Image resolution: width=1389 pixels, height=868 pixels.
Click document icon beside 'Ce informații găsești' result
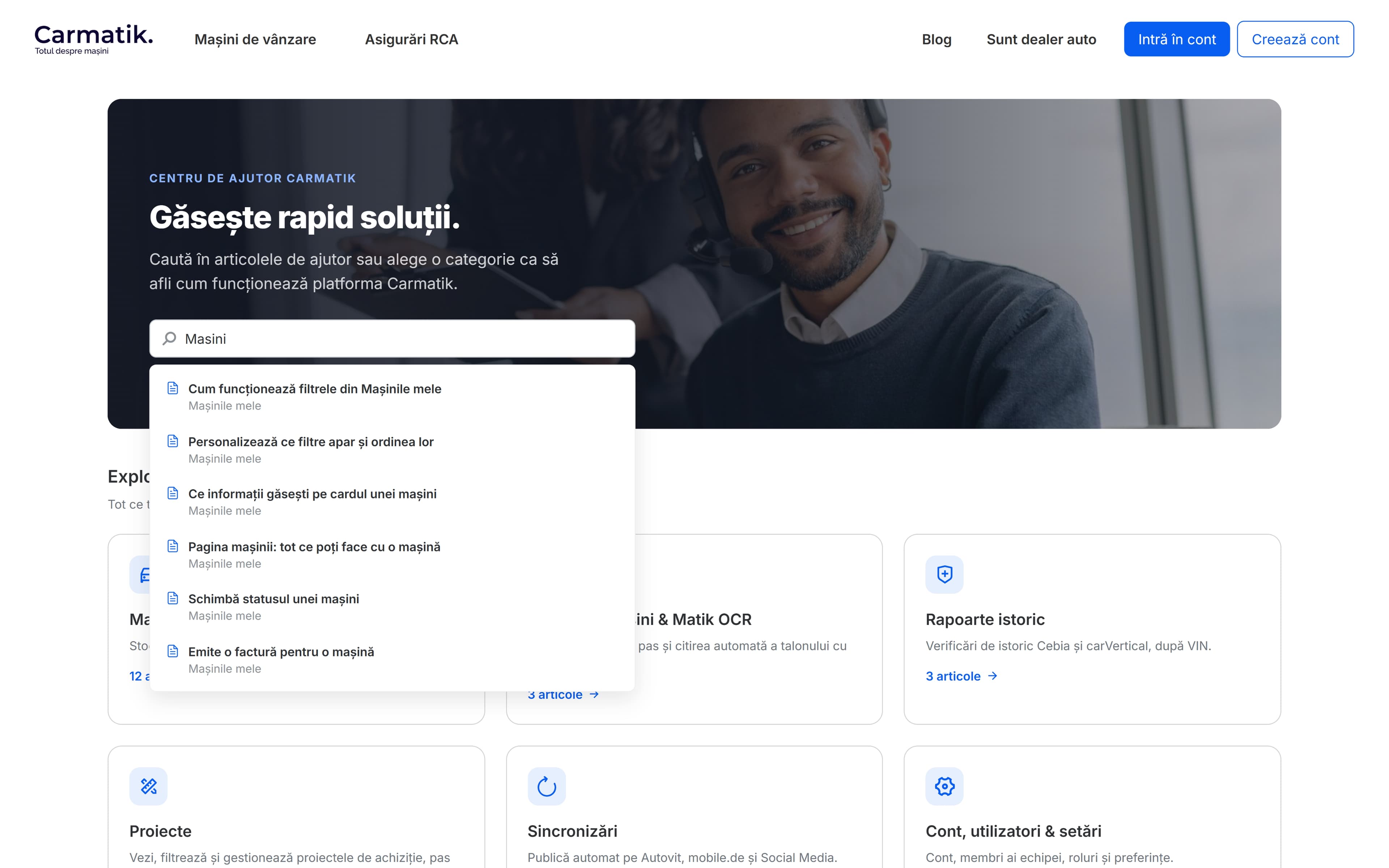[x=173, y=494]
